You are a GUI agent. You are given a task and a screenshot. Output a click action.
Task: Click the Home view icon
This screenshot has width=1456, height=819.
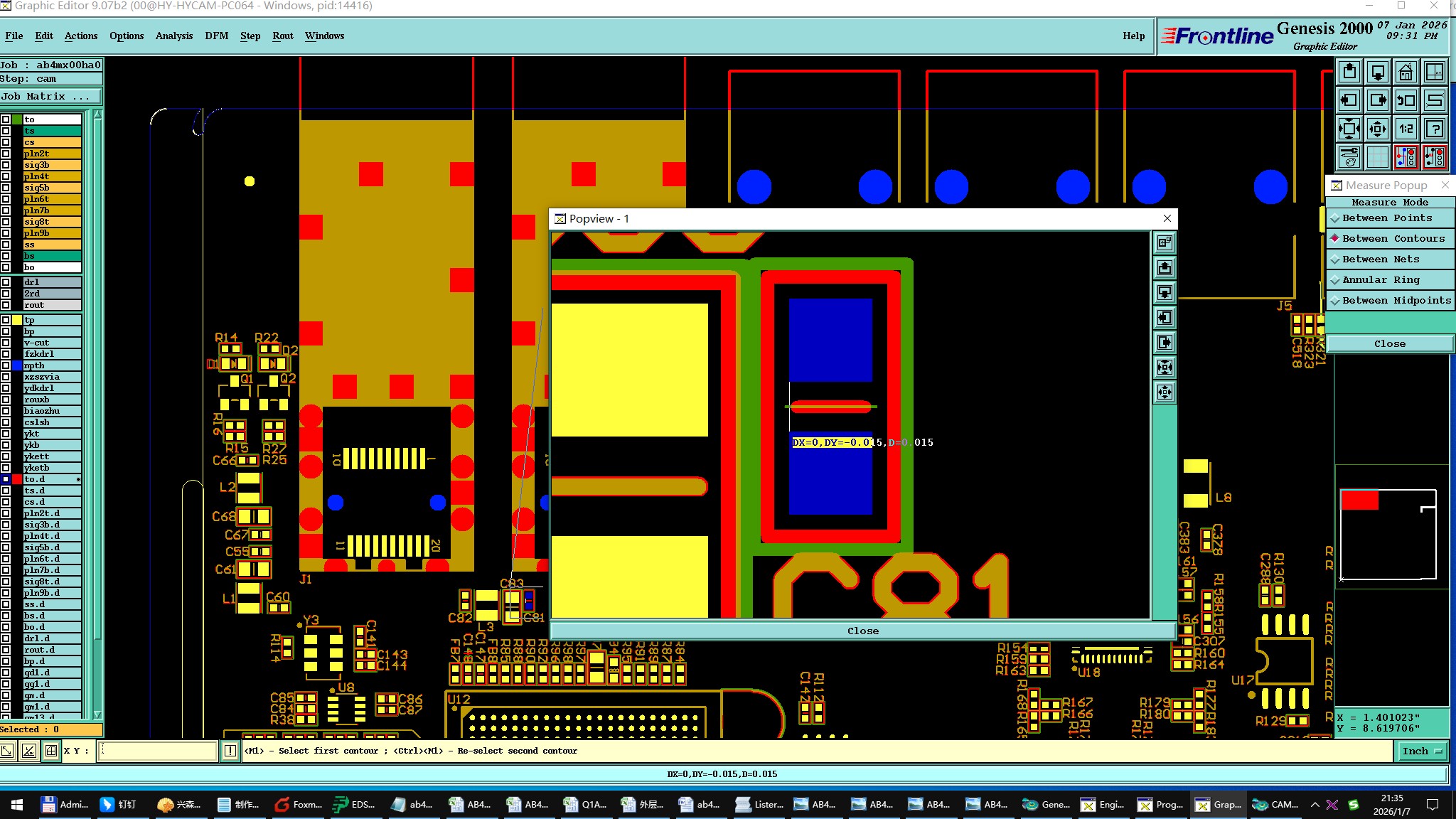tap(1406, 73)
